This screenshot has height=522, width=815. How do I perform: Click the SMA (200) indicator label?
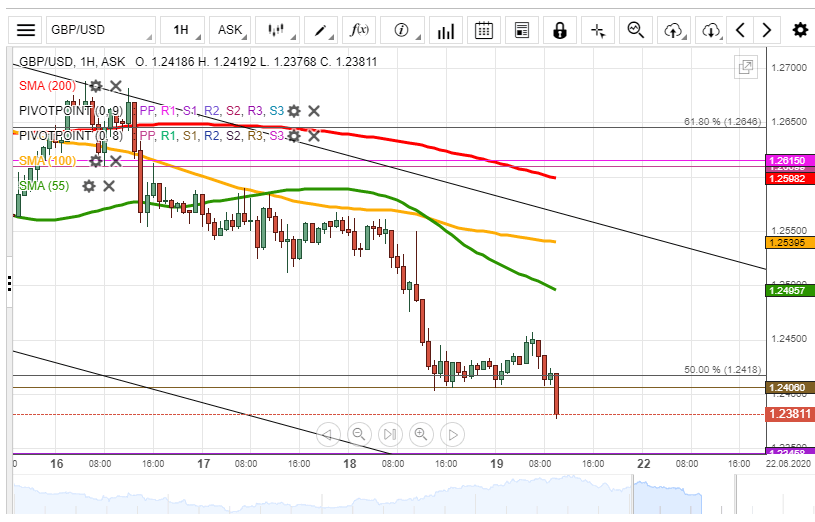click(47, 86)
